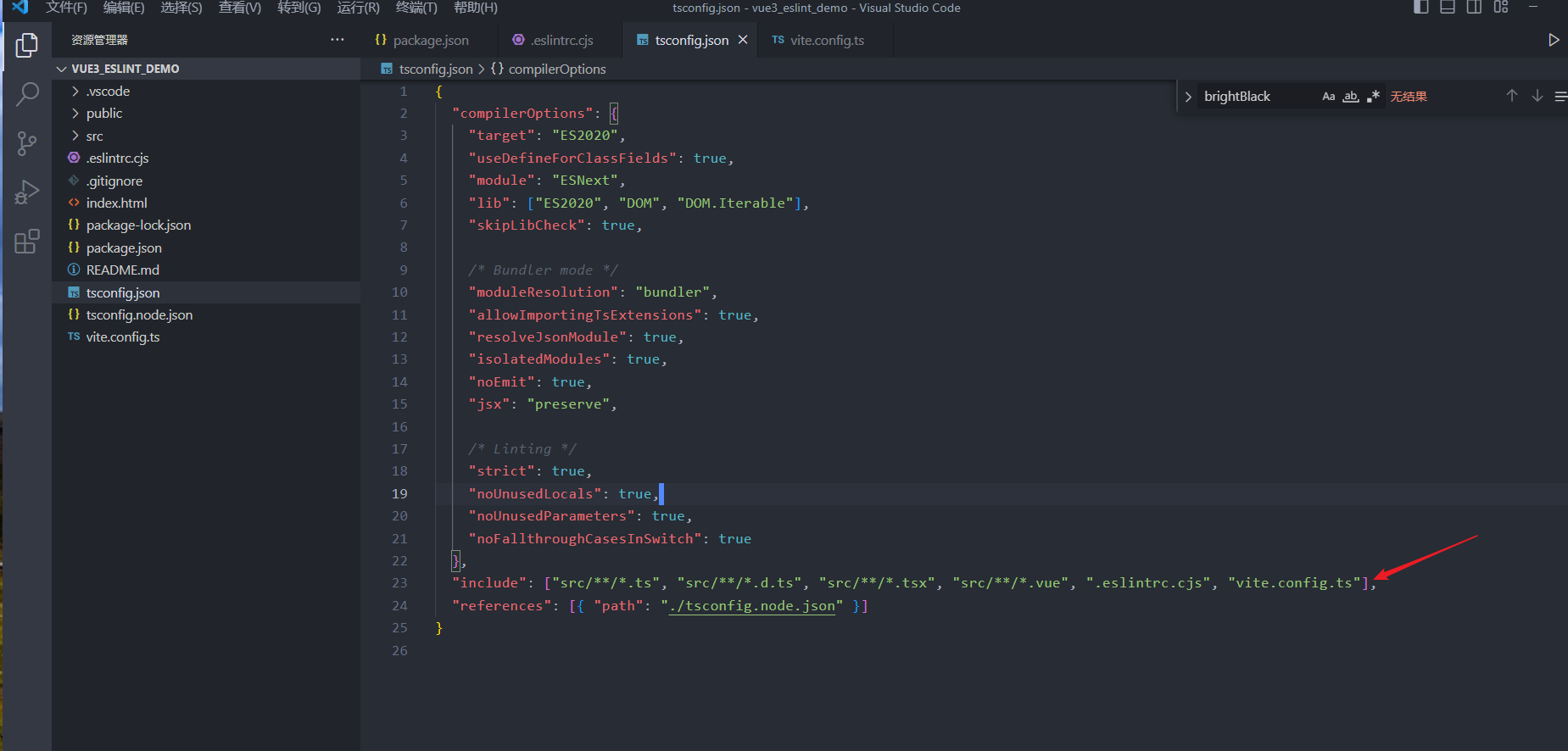The image size is (1568, 751).
Task: Open customize layout icon
Action: [x=1501, y=7]
